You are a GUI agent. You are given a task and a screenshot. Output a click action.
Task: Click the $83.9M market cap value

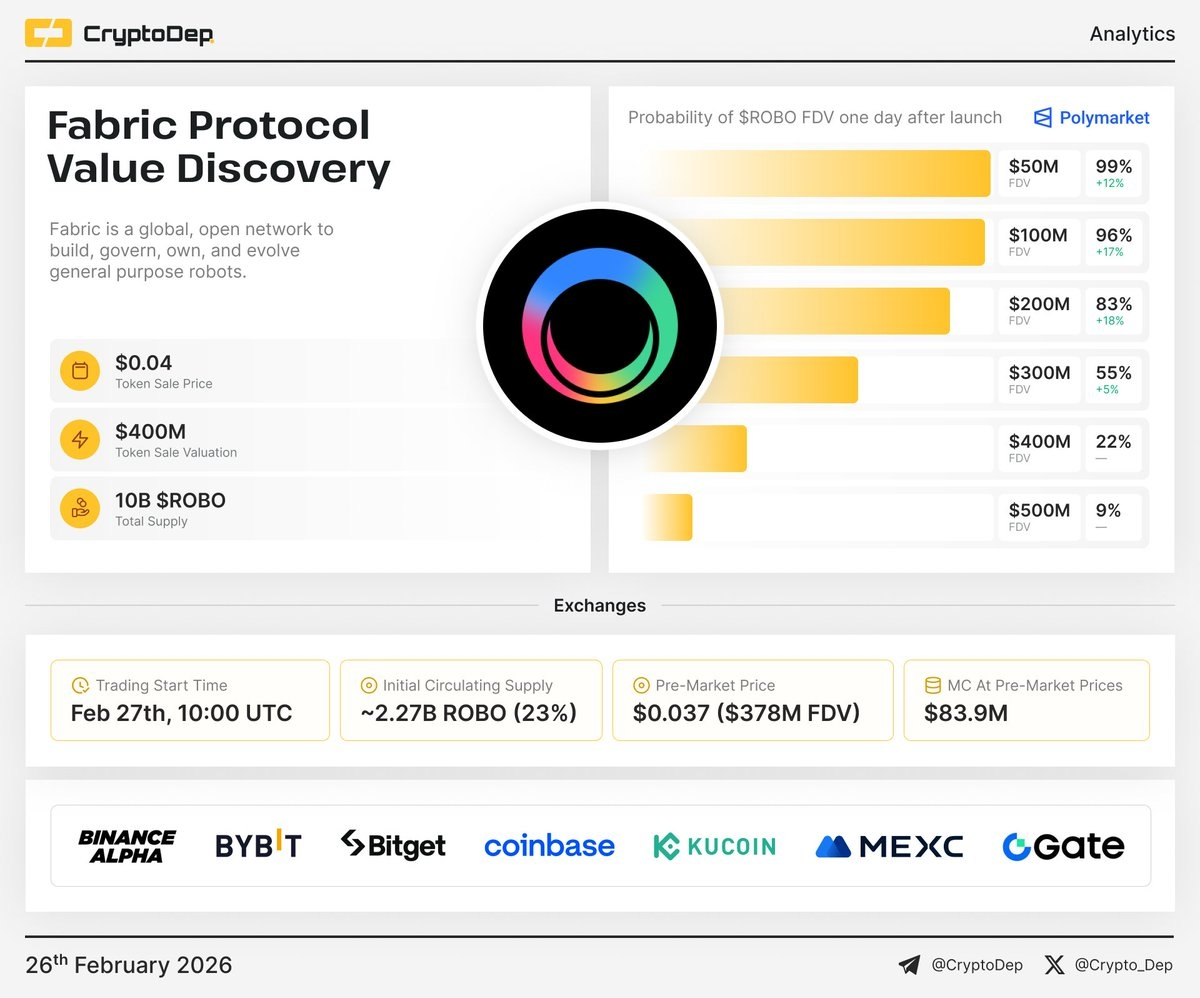tap(965, 714)
